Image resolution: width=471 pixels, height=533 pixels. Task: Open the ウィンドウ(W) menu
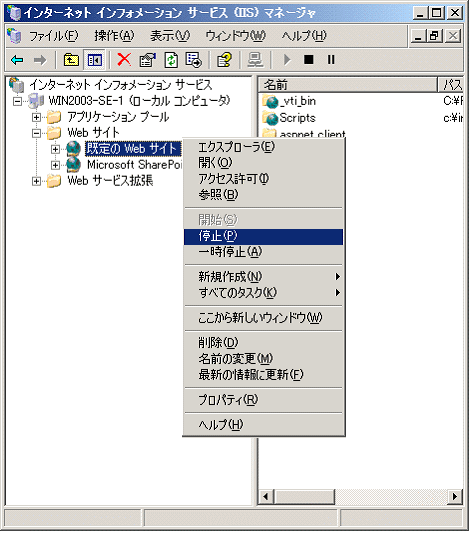click(235, 36)
